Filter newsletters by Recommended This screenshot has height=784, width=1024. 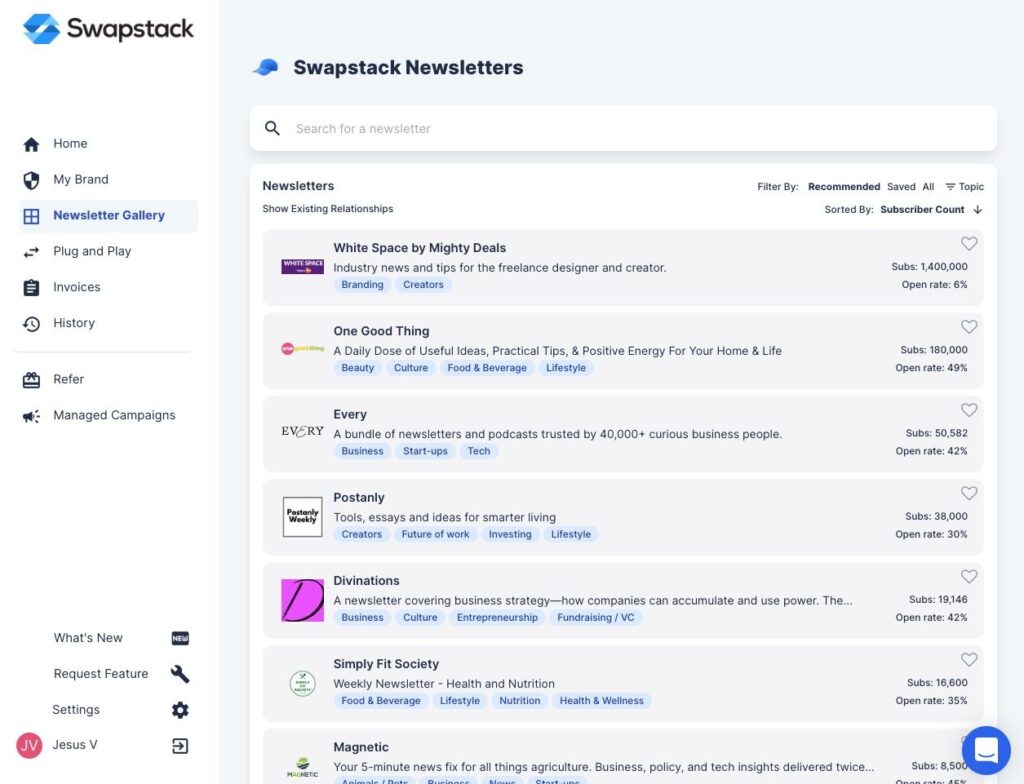[x=844, y=187]
